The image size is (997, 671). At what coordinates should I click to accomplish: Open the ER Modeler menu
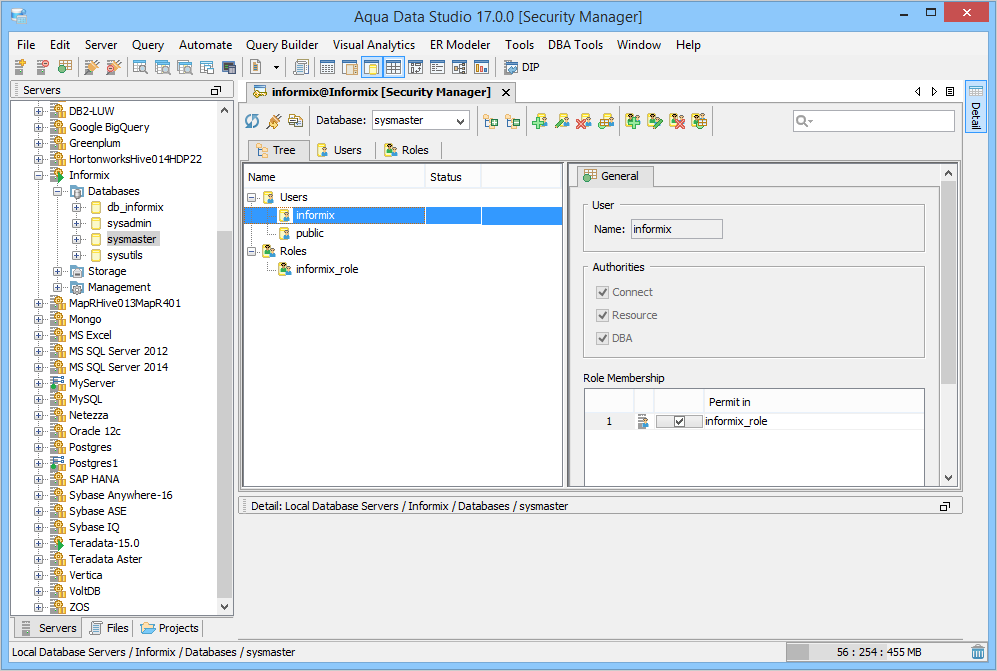460,45
